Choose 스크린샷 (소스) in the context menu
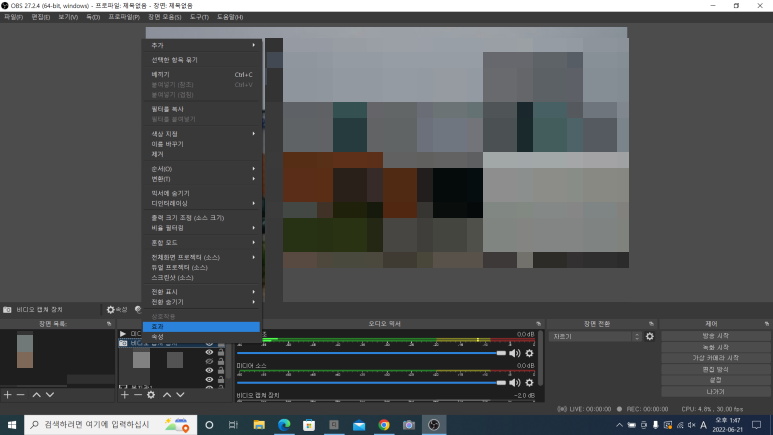This screenshot has width=773, height=435. (x=201, y=278)
